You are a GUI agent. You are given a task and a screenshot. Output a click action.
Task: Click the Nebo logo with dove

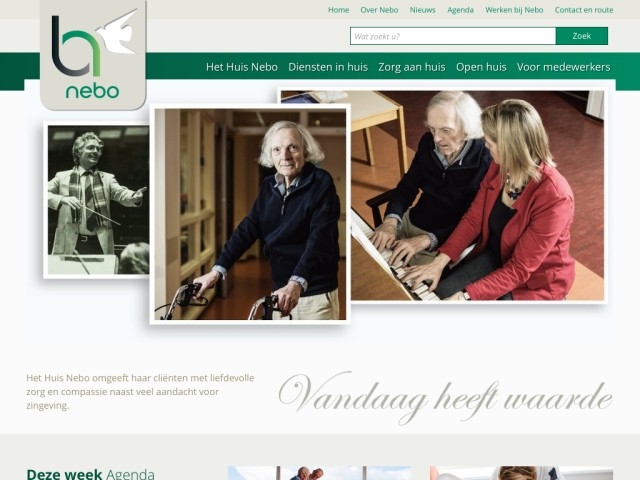pos(93,55)
